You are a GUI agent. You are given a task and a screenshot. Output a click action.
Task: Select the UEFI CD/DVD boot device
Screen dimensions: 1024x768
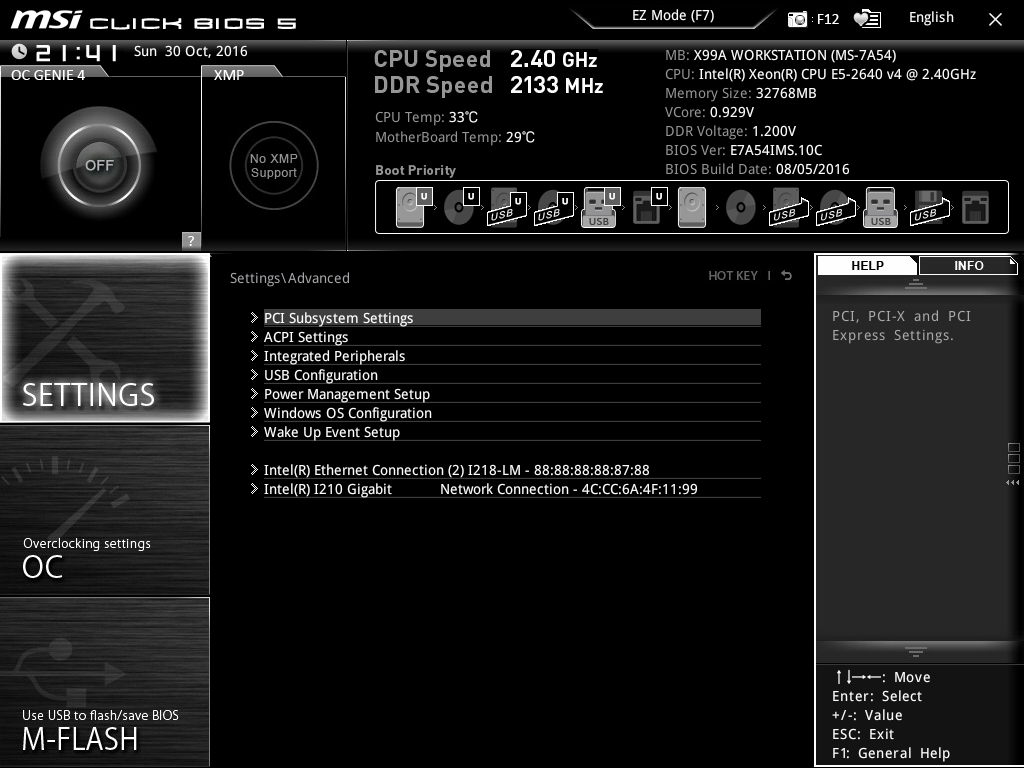coord(461,207)
